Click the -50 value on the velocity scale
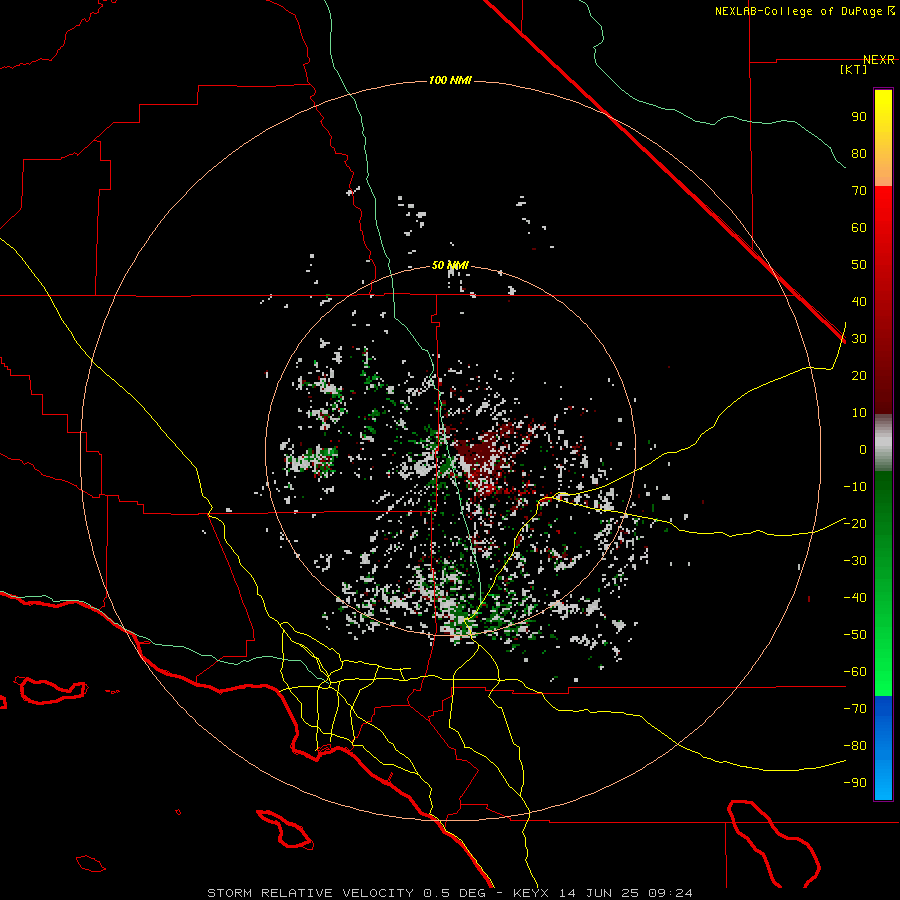900x900 pixels. [x=855, y=635]
